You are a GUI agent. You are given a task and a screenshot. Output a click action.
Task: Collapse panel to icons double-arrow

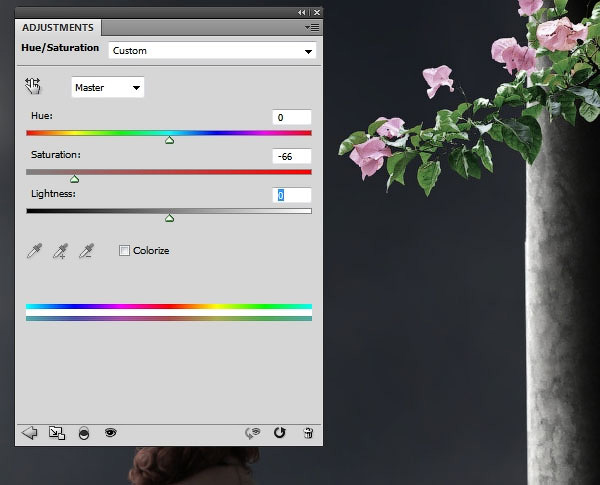(x=302, y=13)
